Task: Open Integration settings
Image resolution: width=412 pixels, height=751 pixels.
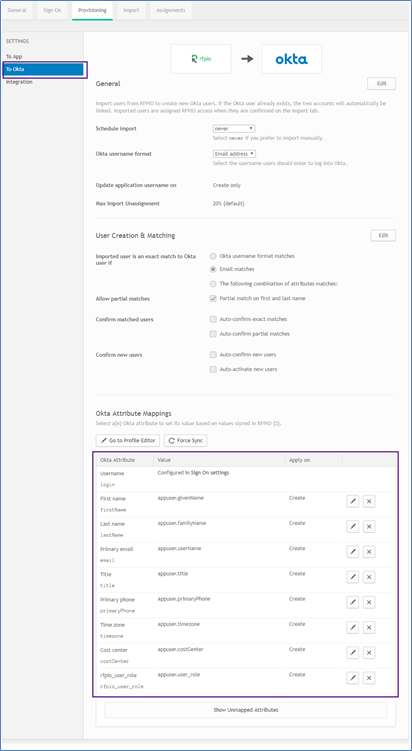Action: coord(19,82)
